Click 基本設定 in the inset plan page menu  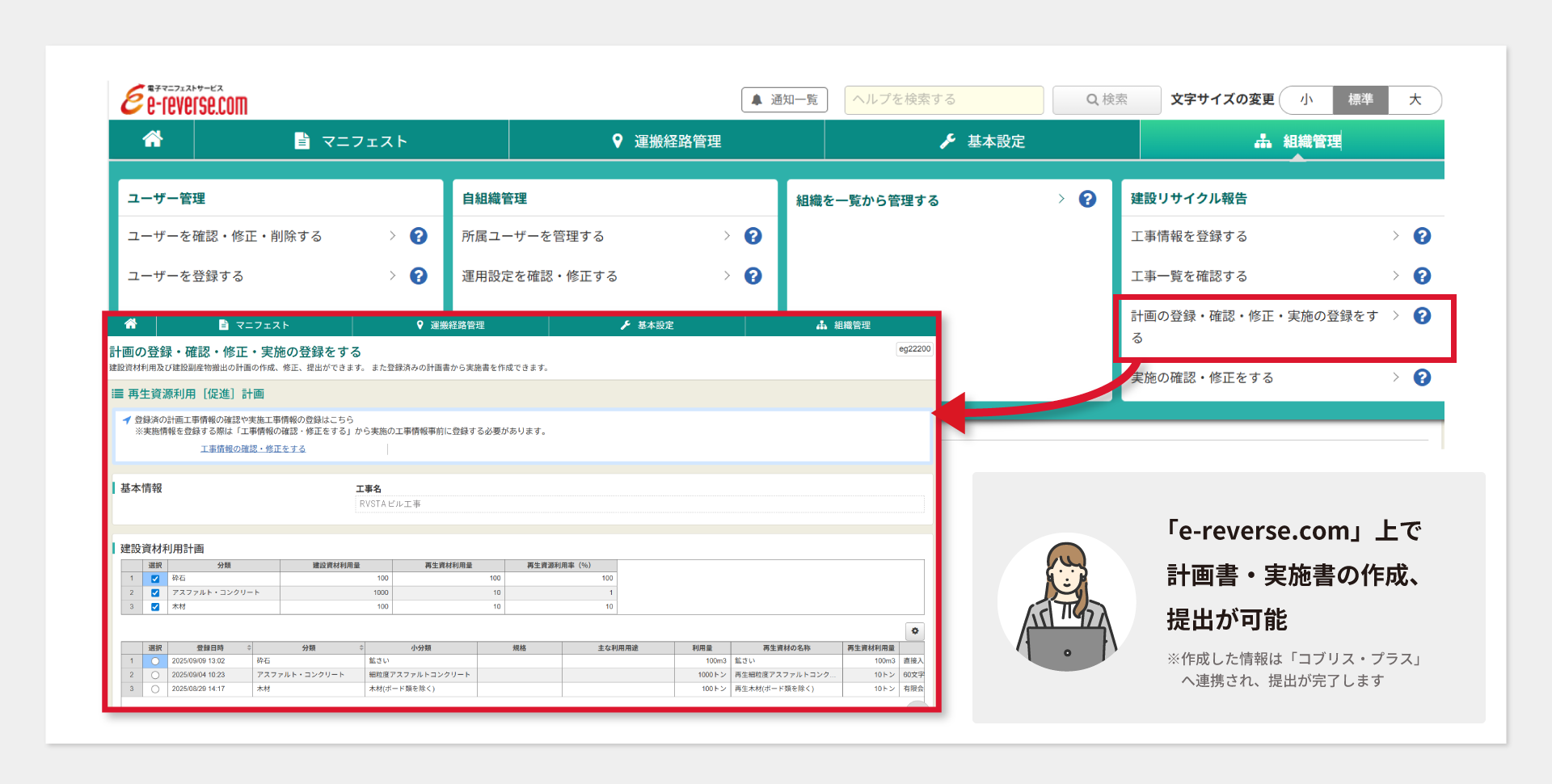click(x=647, y=325)
